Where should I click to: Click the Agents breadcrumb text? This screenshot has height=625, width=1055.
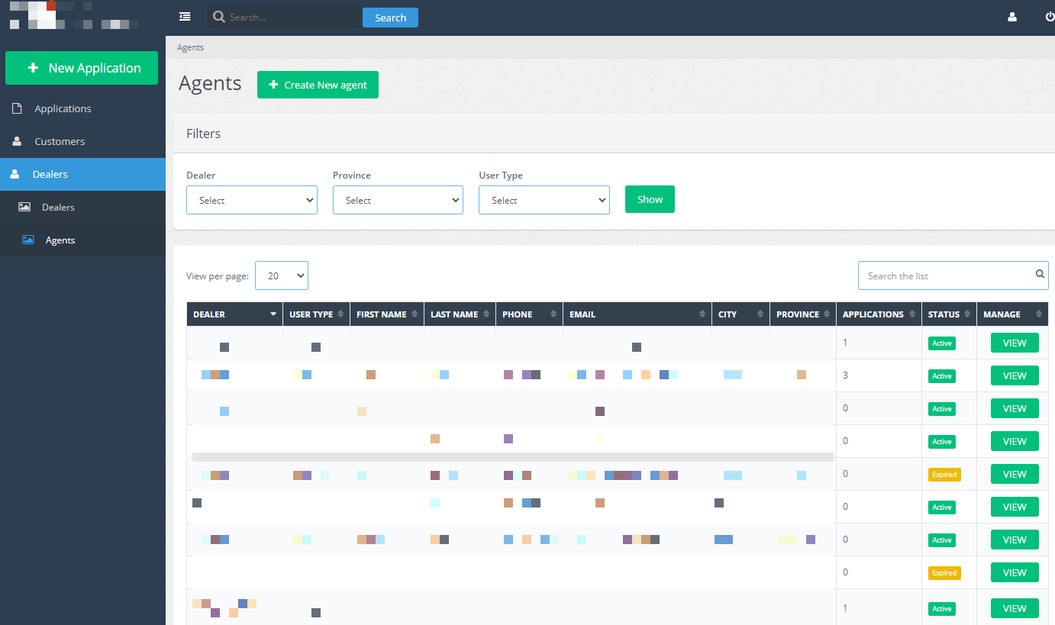click(190, 47)
